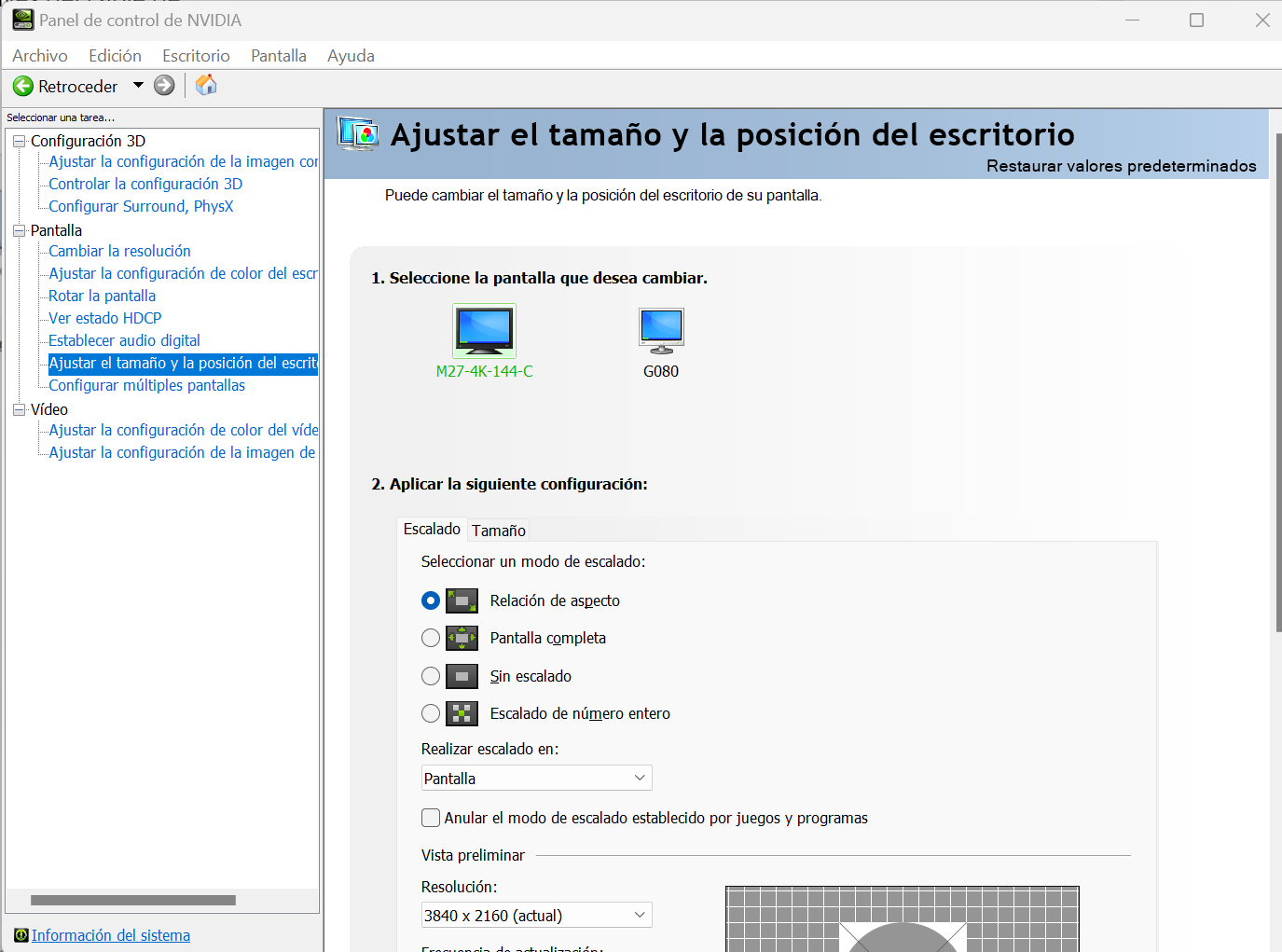
Task: Open Ver estado HDCP
Action: (x=104, y=318)
